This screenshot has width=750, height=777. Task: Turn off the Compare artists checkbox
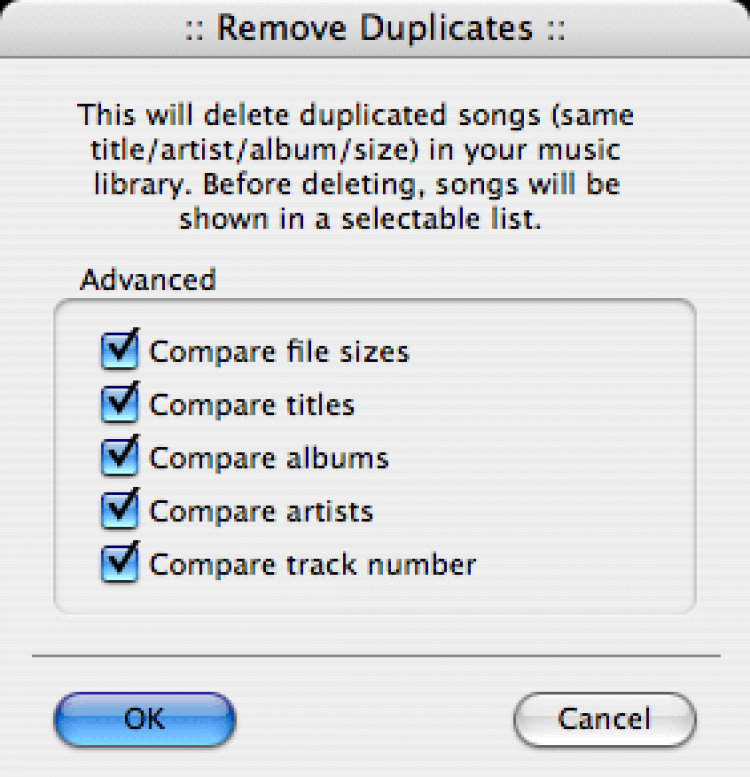tap(119, 511)
